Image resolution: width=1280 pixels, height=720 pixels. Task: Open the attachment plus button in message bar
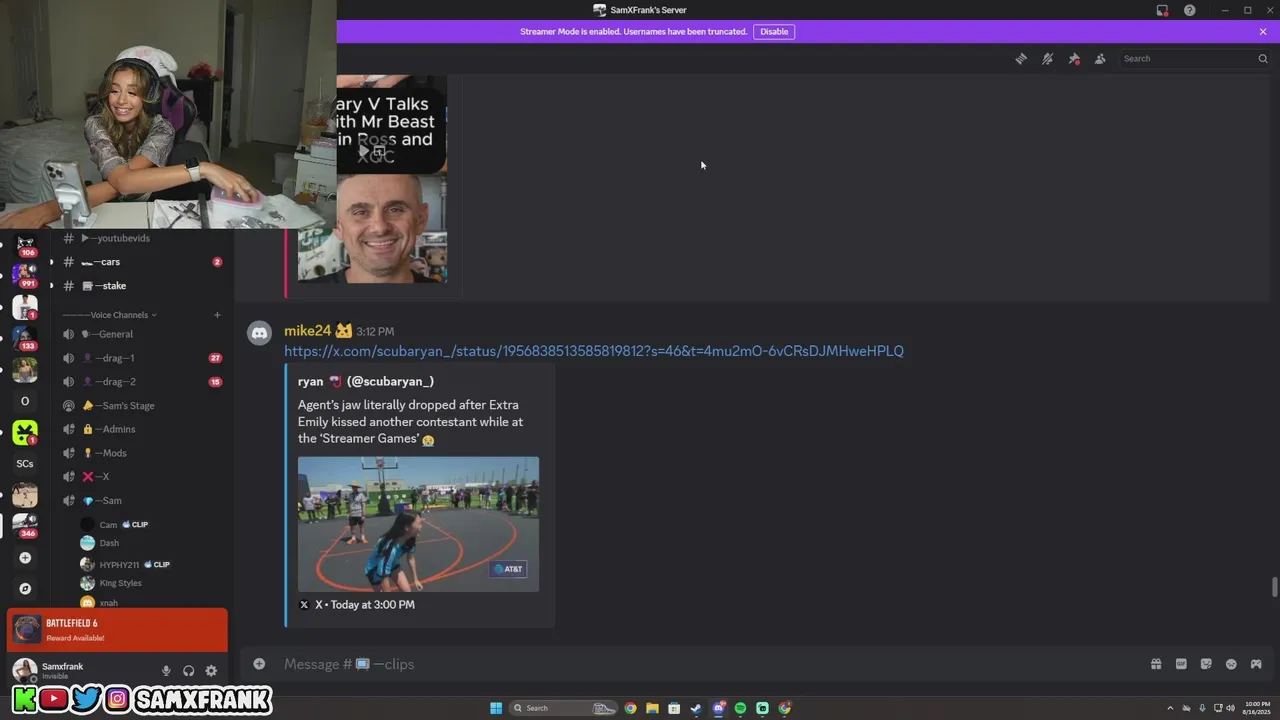[259, 664]
